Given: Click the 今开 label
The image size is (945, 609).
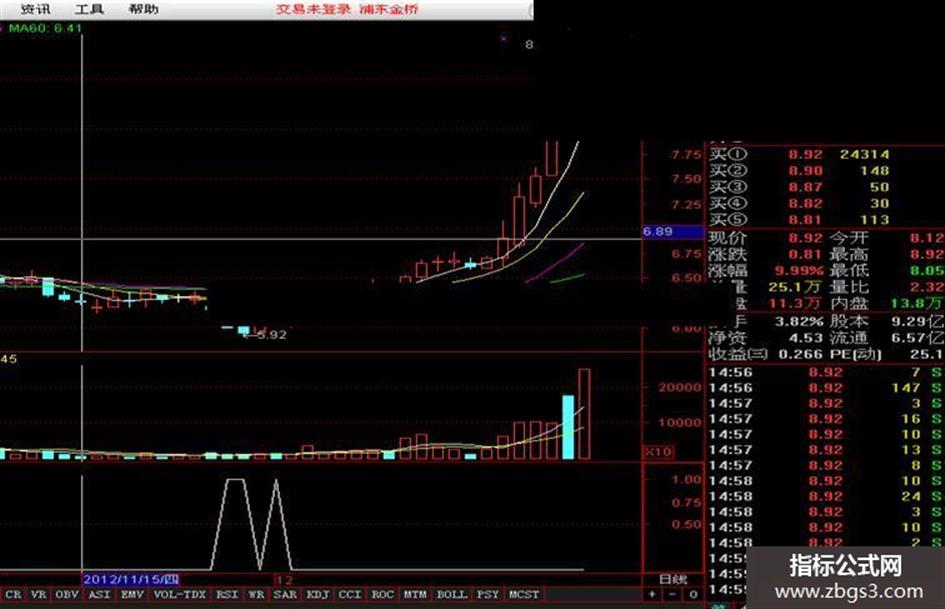Looking at the screenshot, I should click(x=849, y=238).
